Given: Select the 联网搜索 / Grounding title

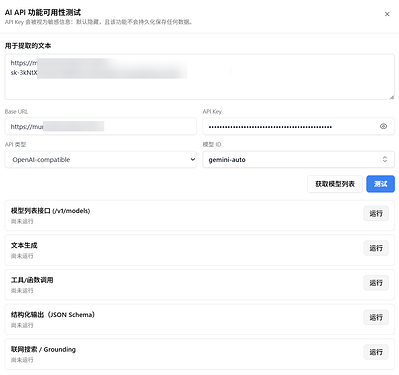Looking at the screenshot, I should tap(43, 349).
